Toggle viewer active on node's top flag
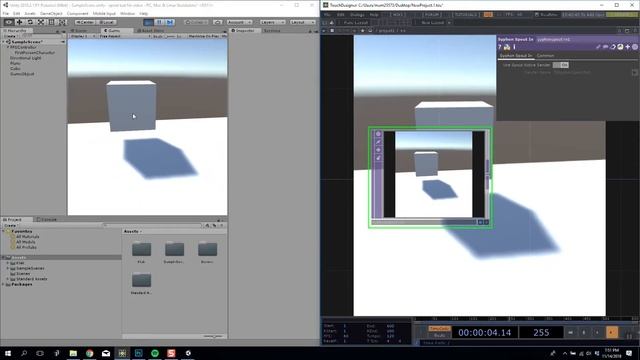The image size is (640, 360). (378, 134)
